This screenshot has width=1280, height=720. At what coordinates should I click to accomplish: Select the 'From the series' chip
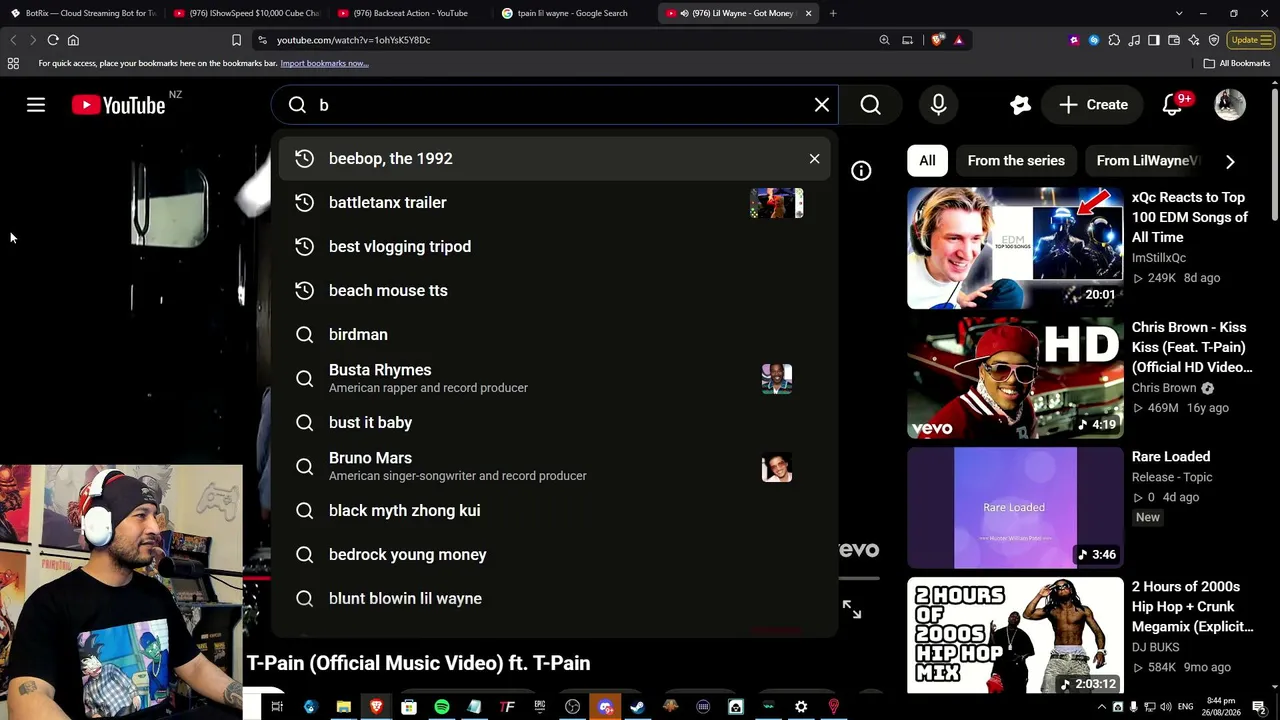click(x=1016, y=160)
